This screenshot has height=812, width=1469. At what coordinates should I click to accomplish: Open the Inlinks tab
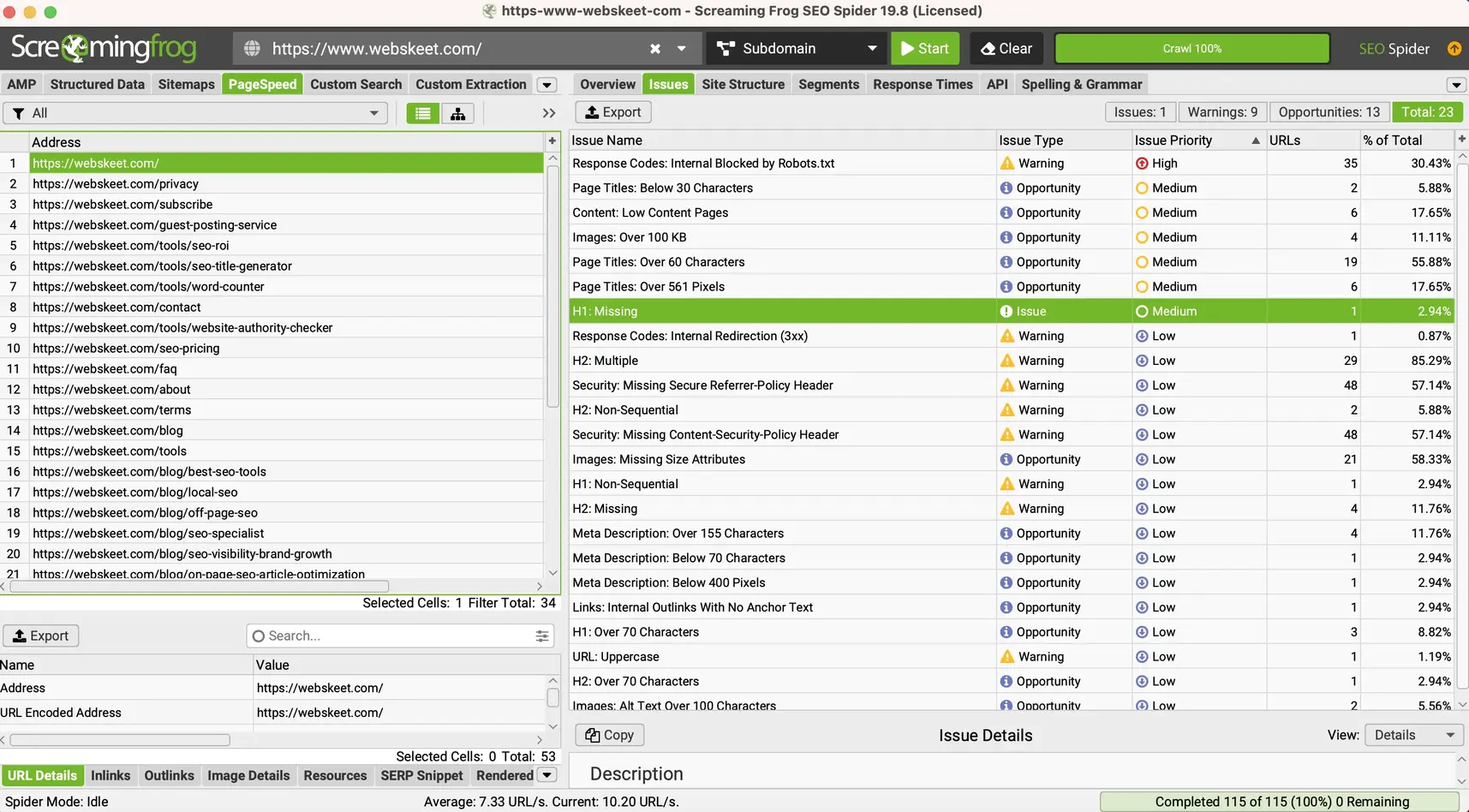point(110,775)
